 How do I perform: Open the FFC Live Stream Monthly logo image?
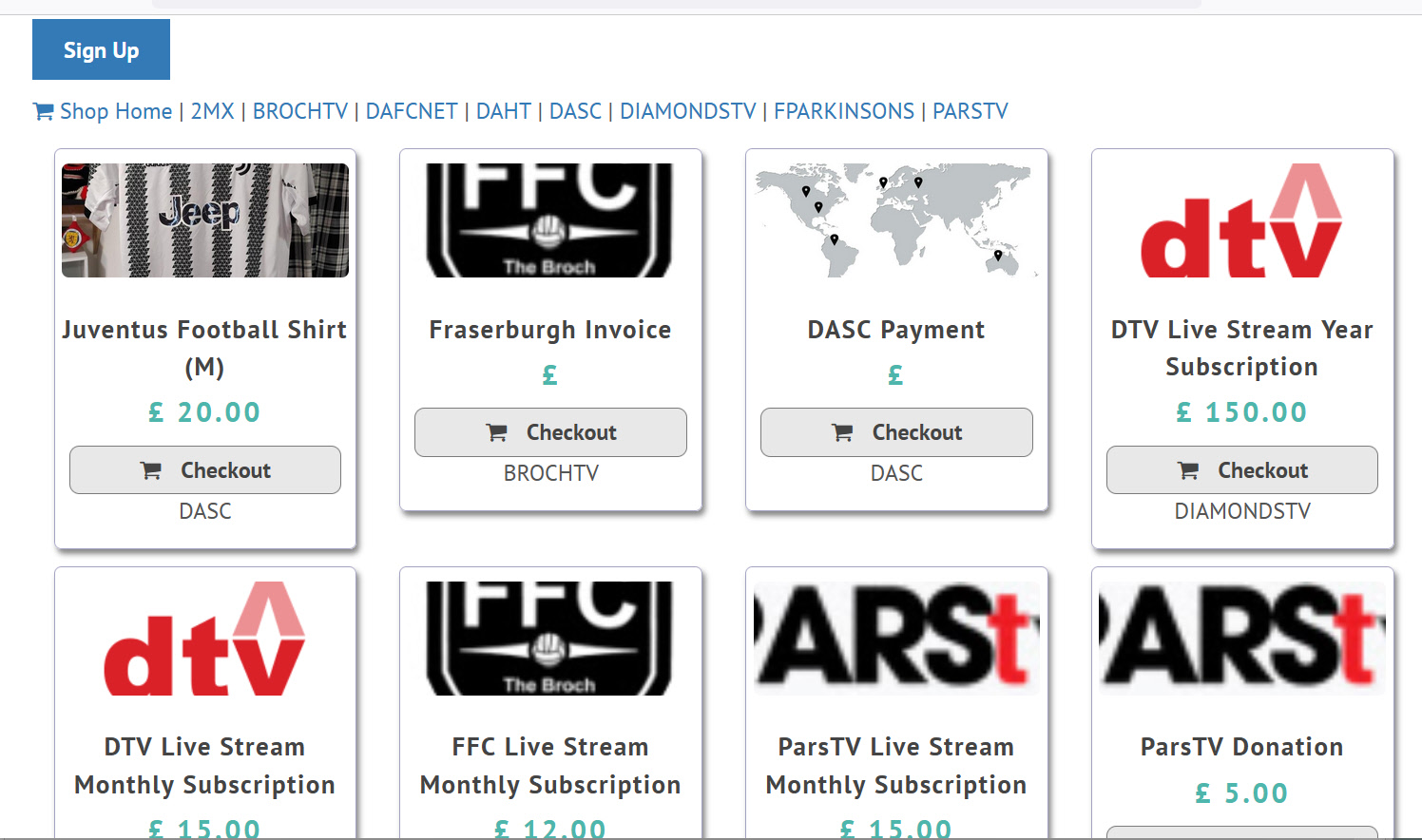tap(549, 639)
